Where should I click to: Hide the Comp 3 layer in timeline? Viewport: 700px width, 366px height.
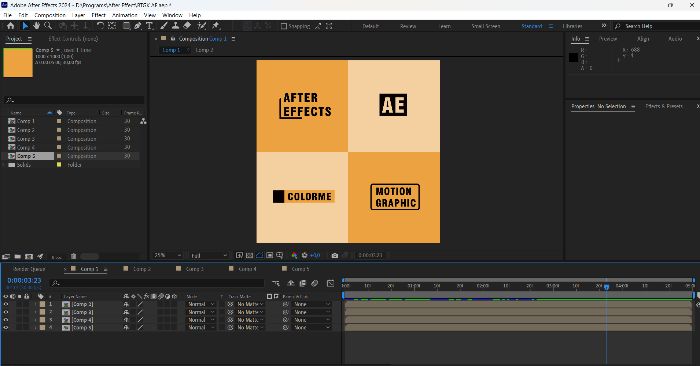click(x=6, y=312)
